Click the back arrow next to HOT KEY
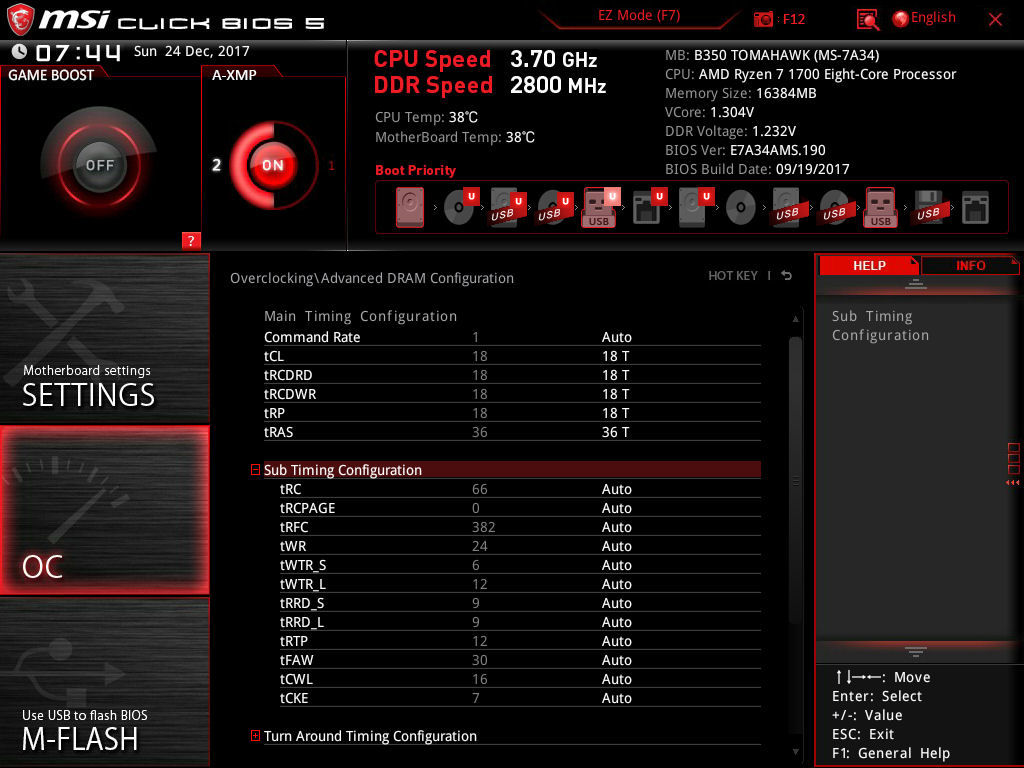The width and height of the screenshot is (1024, 768). point(787,276)
